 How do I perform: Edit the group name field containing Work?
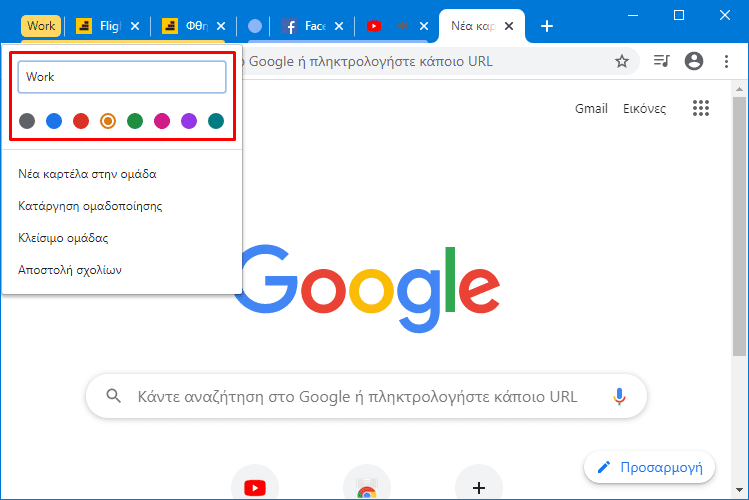(x=122, y=77)
